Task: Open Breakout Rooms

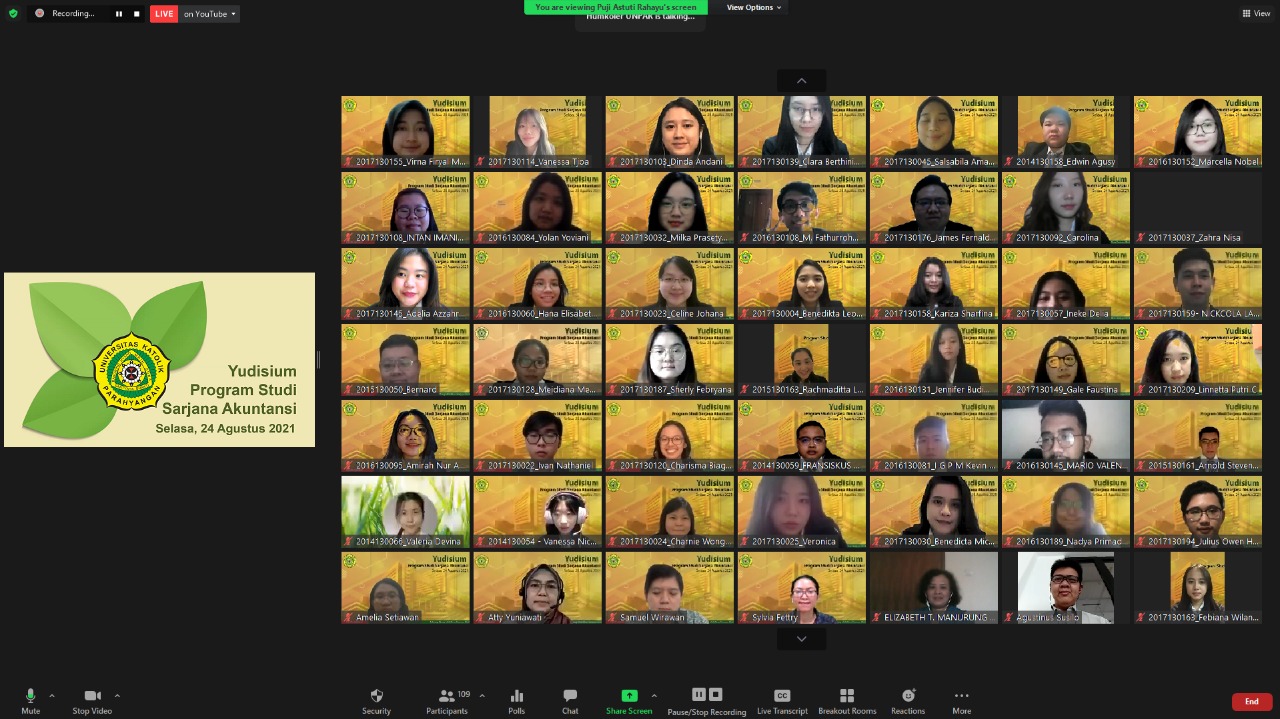Action: tap(846, 700)
